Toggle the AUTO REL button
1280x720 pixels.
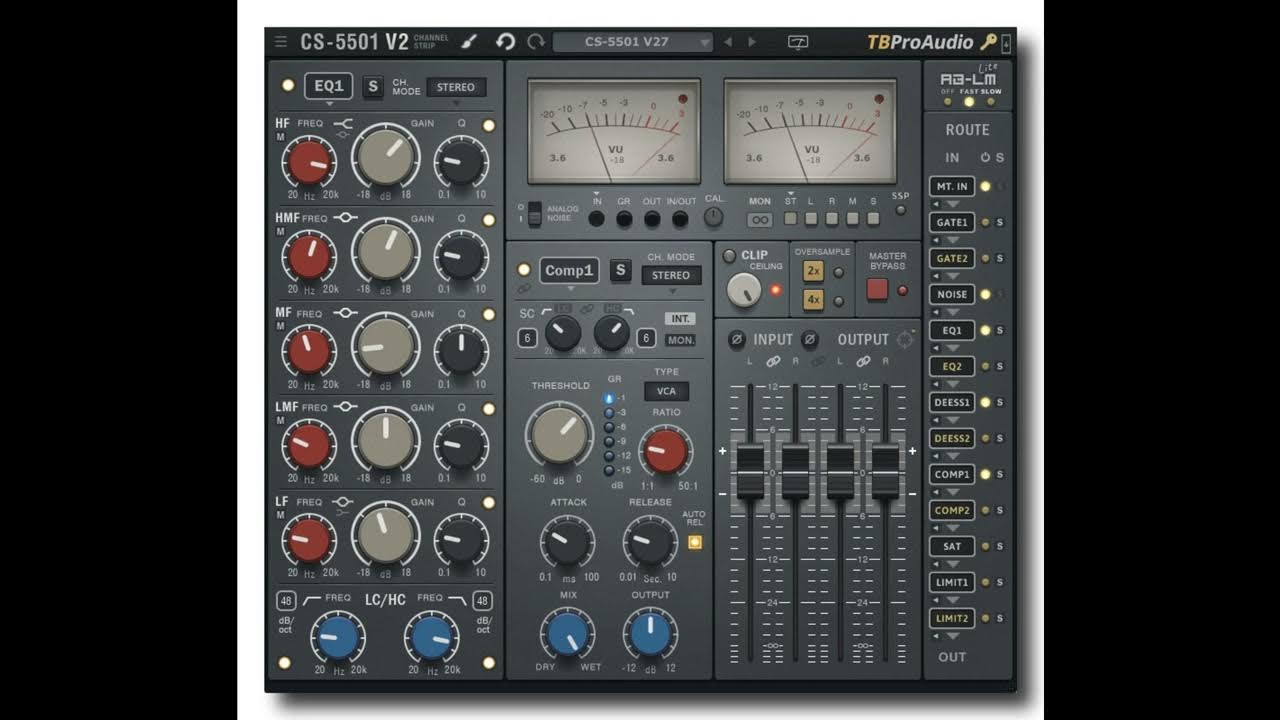point(694,542)
